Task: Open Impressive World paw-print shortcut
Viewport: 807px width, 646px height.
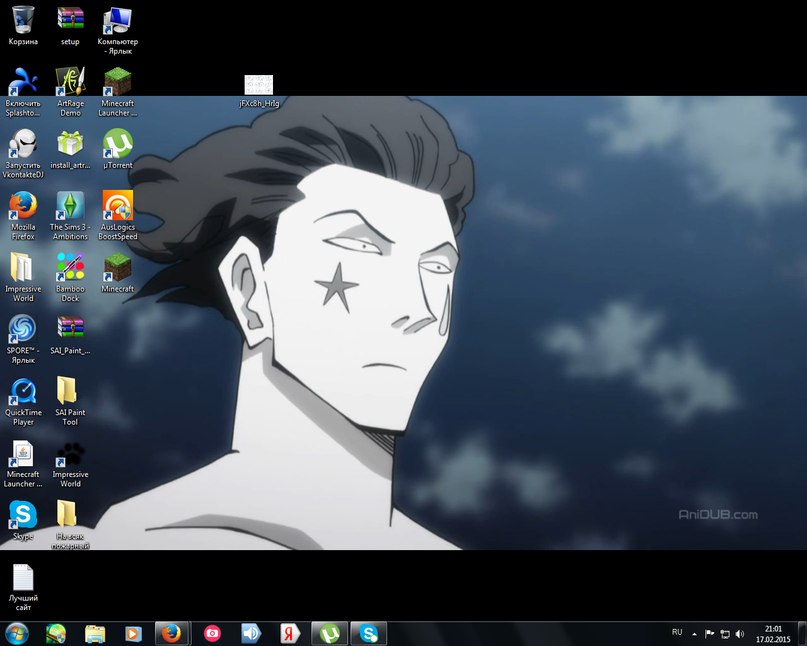Action: (70, 463)
